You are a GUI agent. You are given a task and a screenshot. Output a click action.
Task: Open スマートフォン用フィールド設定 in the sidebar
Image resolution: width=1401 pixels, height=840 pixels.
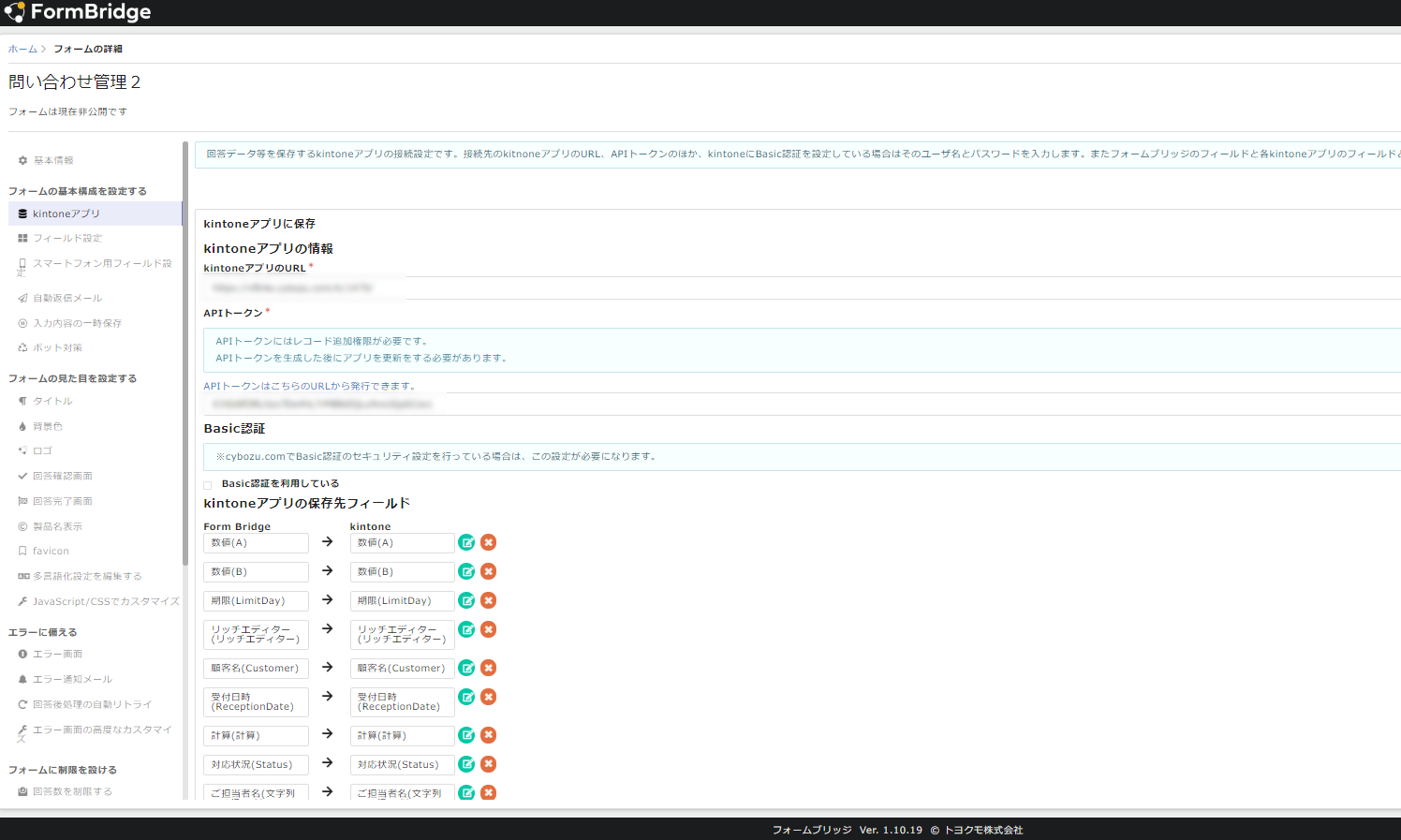[95, 268]
